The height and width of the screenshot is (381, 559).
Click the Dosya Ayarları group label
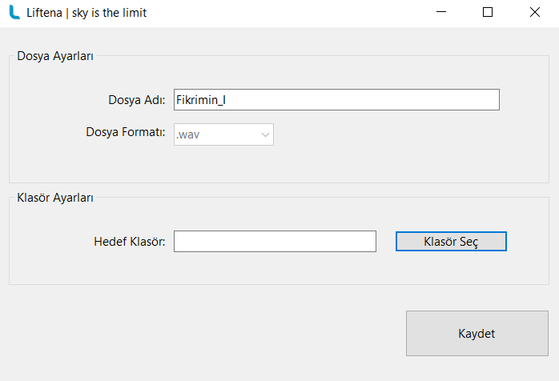(x=55, y=56)
